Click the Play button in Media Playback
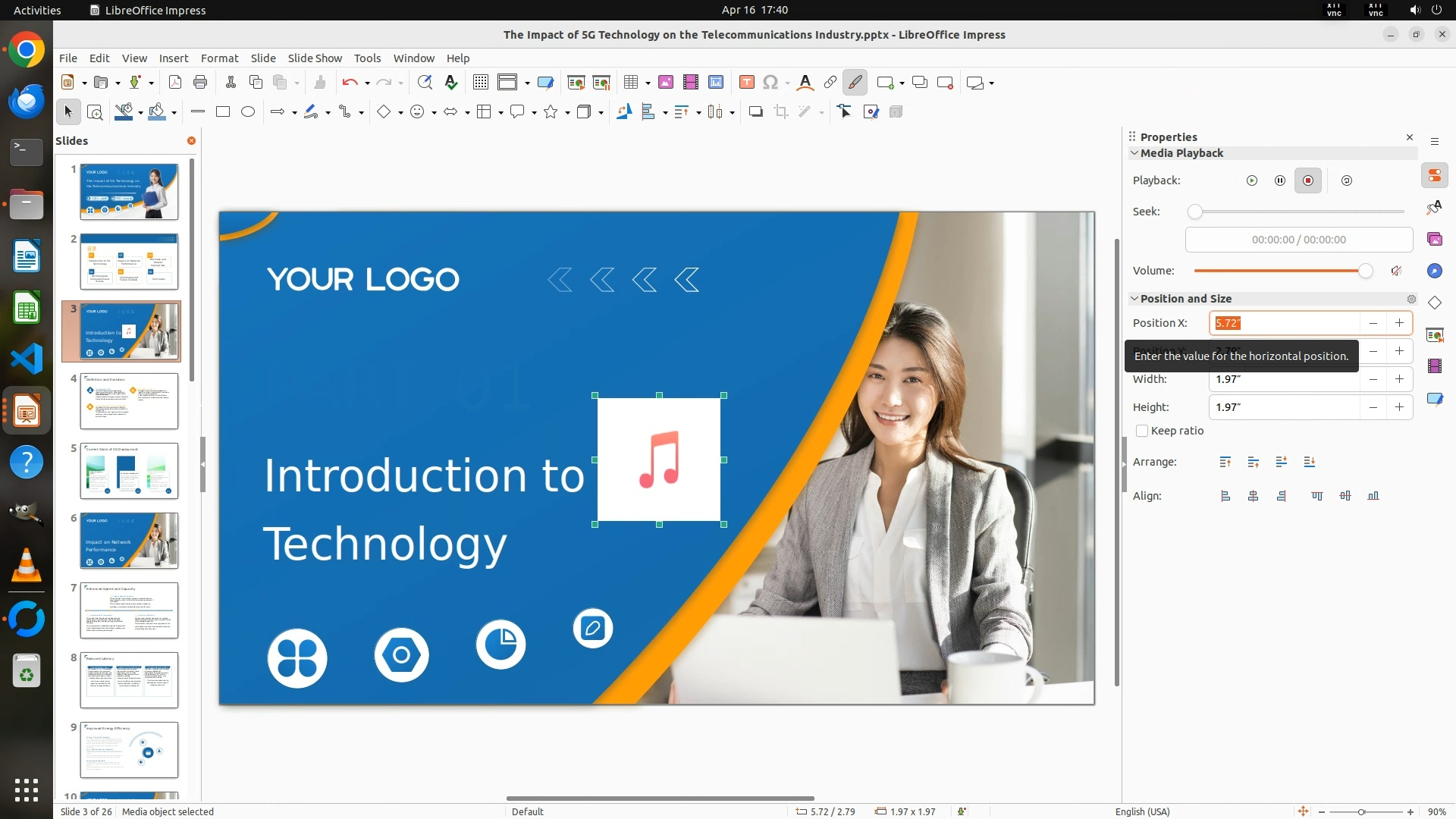Image resolution: width=1456 pixels, height=819 pixels. click(x=1252, y=180)
